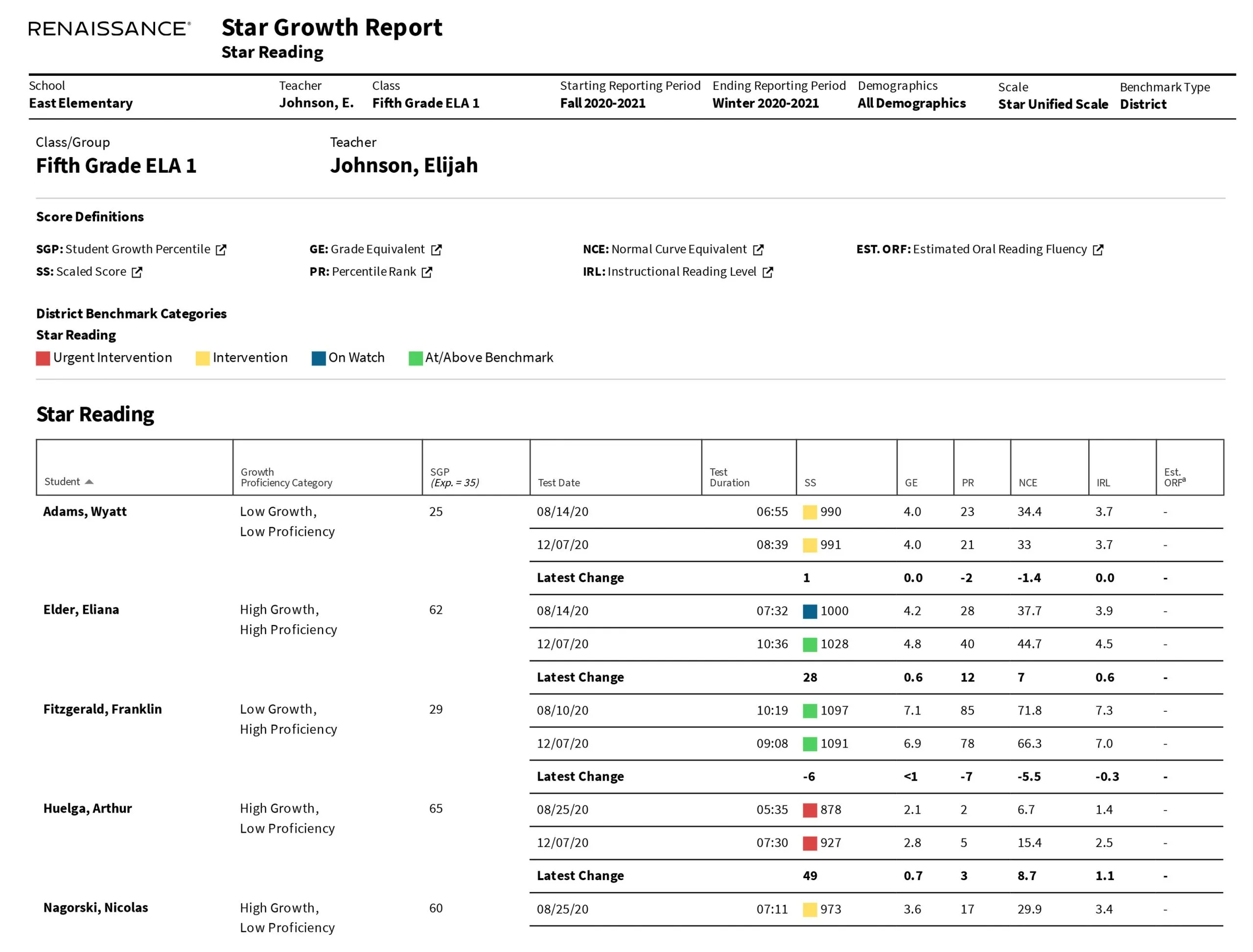Viewport: 1253px width, 952px height.
Task: Open the IRL Instructional Reading Level link icon
Action: tap(767, 272)
